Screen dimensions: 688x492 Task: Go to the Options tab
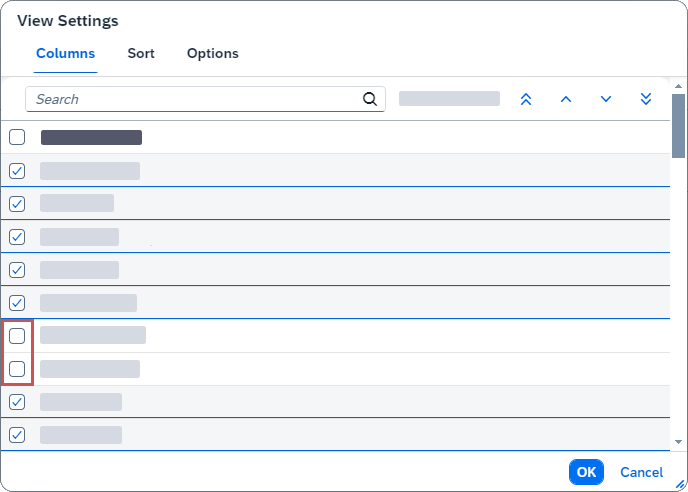point(213,54)
